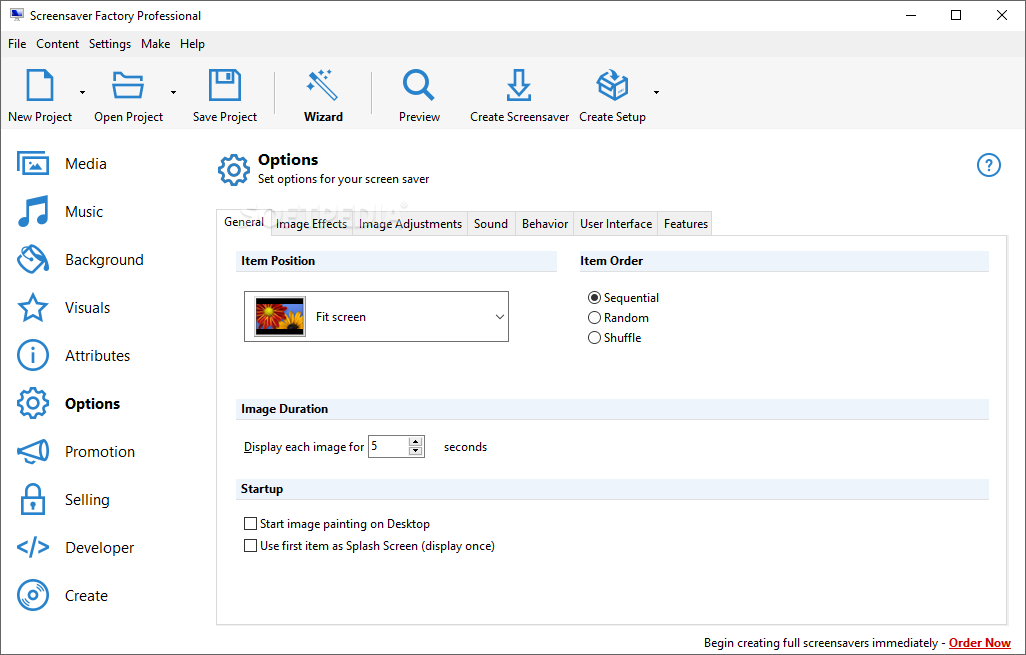Screen dimensions: 1026x655
Task: Click the blue help question mark icon
Action: click(989, 165)
